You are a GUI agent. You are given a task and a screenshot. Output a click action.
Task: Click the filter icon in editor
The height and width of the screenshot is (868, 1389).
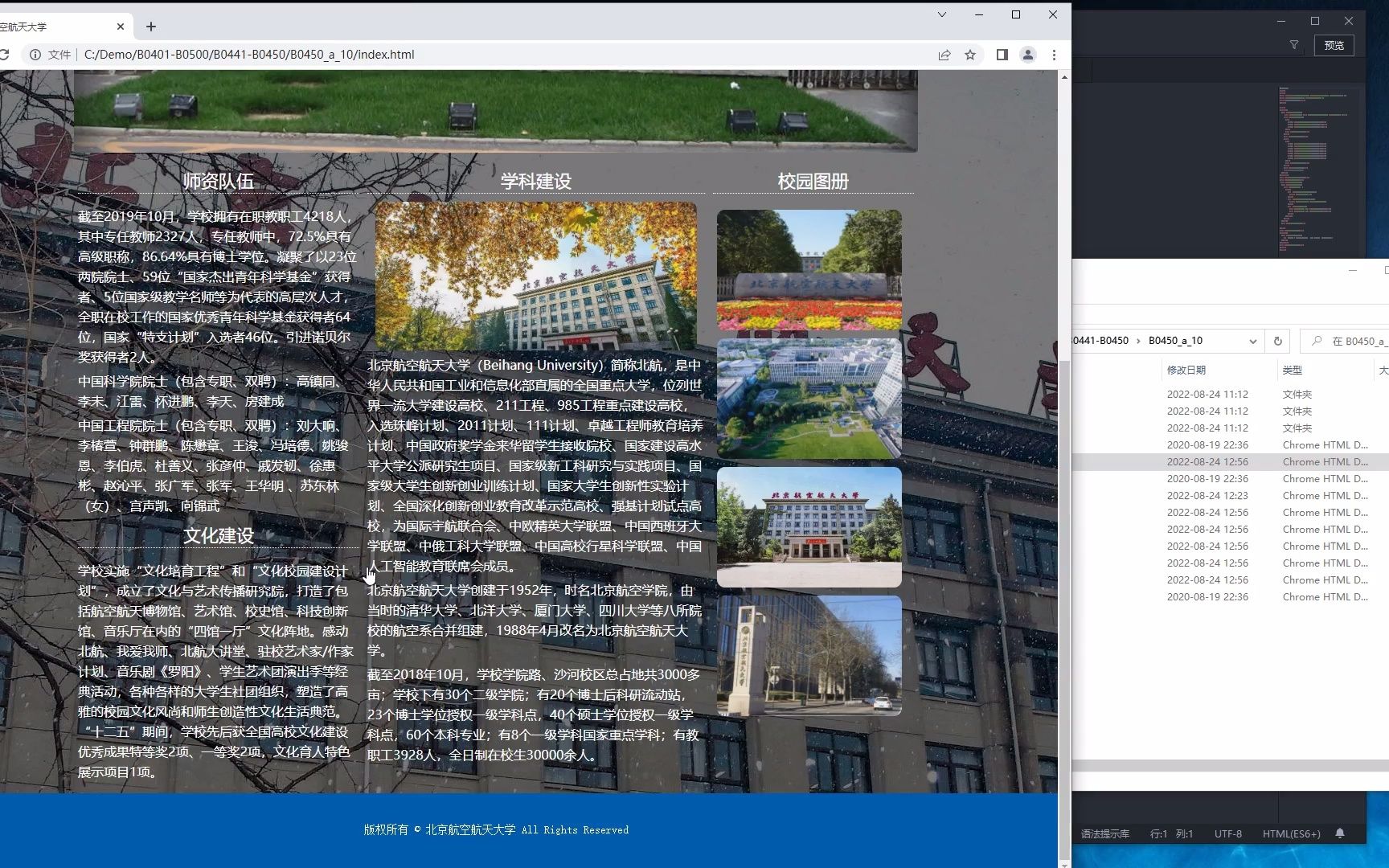click(1294, 45)
